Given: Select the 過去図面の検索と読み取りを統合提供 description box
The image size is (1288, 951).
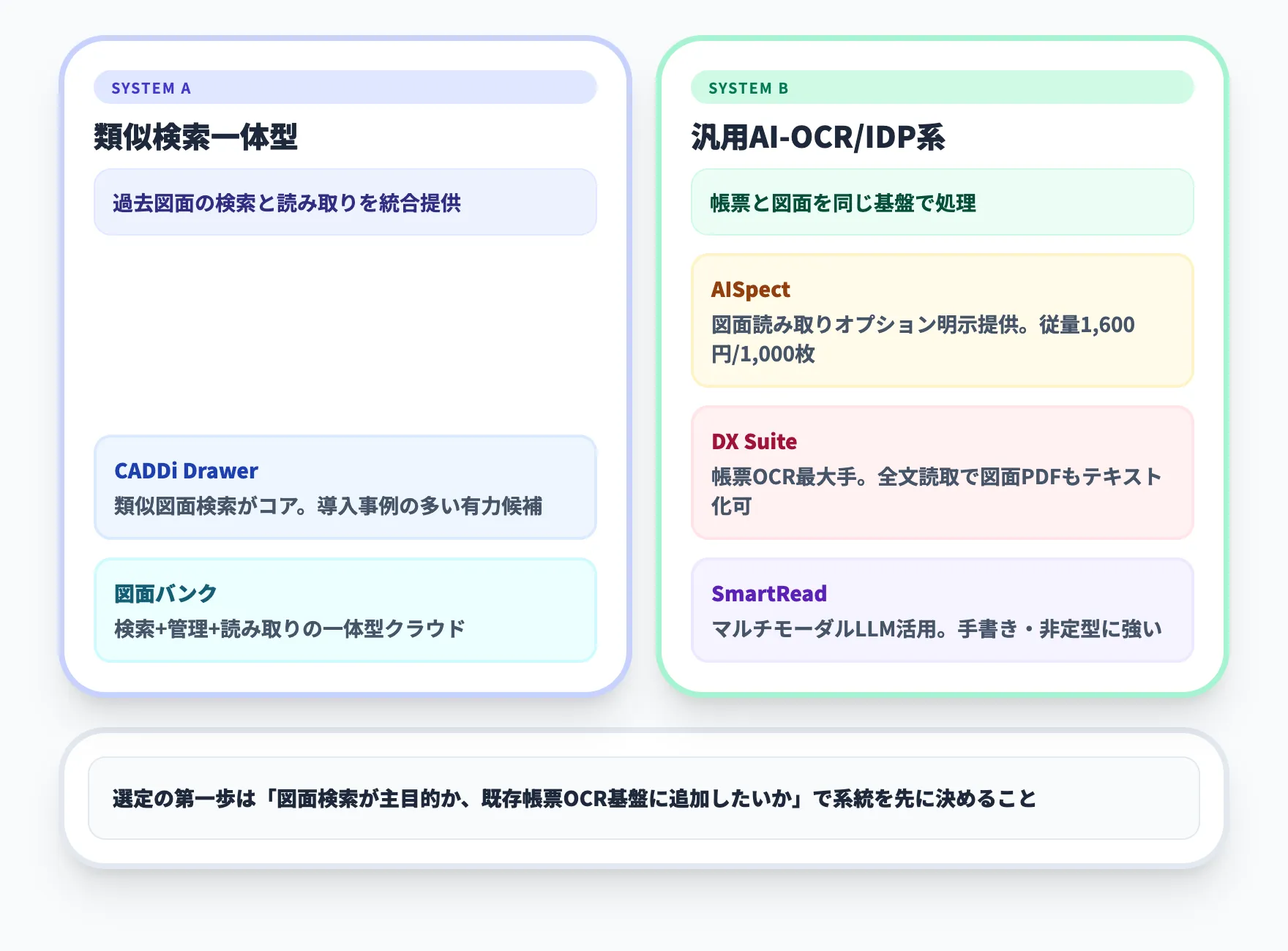Looking at the screenshot, I should coord(345,203).
